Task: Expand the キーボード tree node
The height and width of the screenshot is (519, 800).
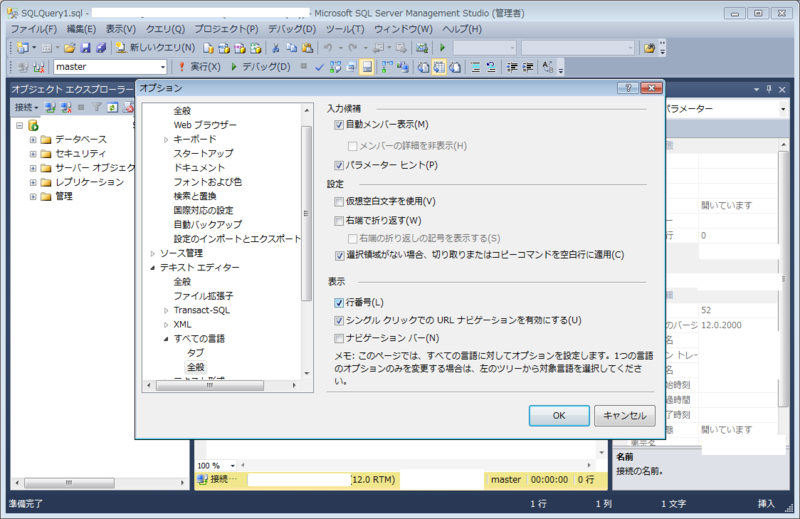Action: 166,140
